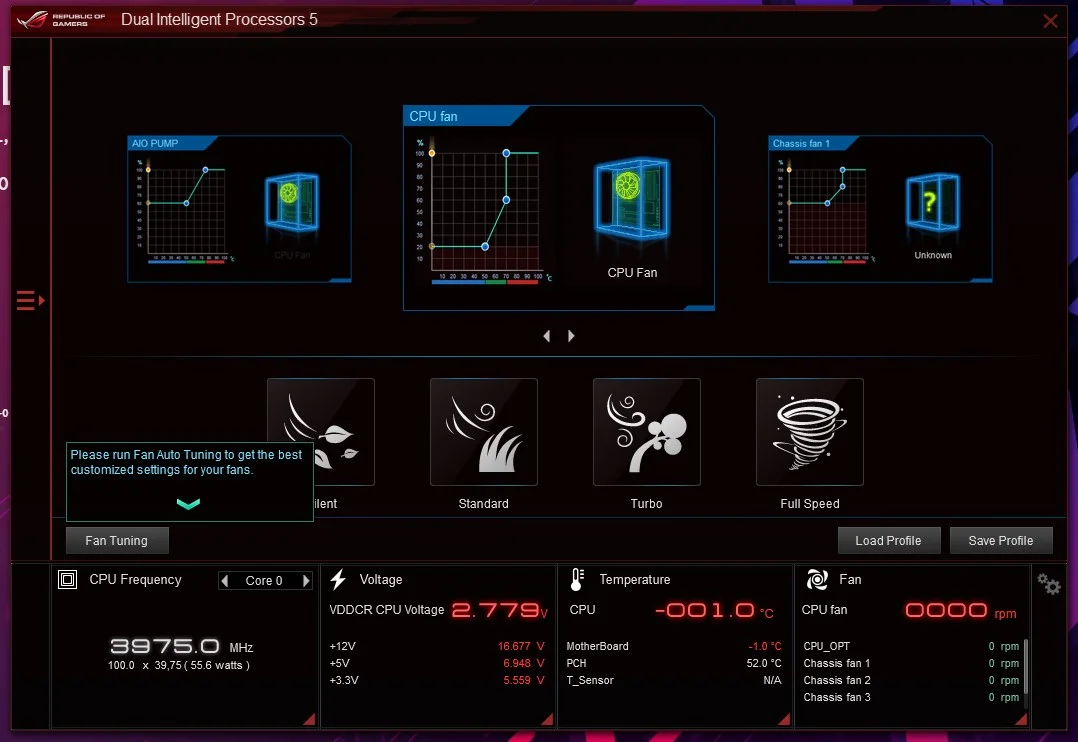The width and height of the screenshot is (1078, 742).
Task: Switch to next core with right arrow
Action: 306,580
